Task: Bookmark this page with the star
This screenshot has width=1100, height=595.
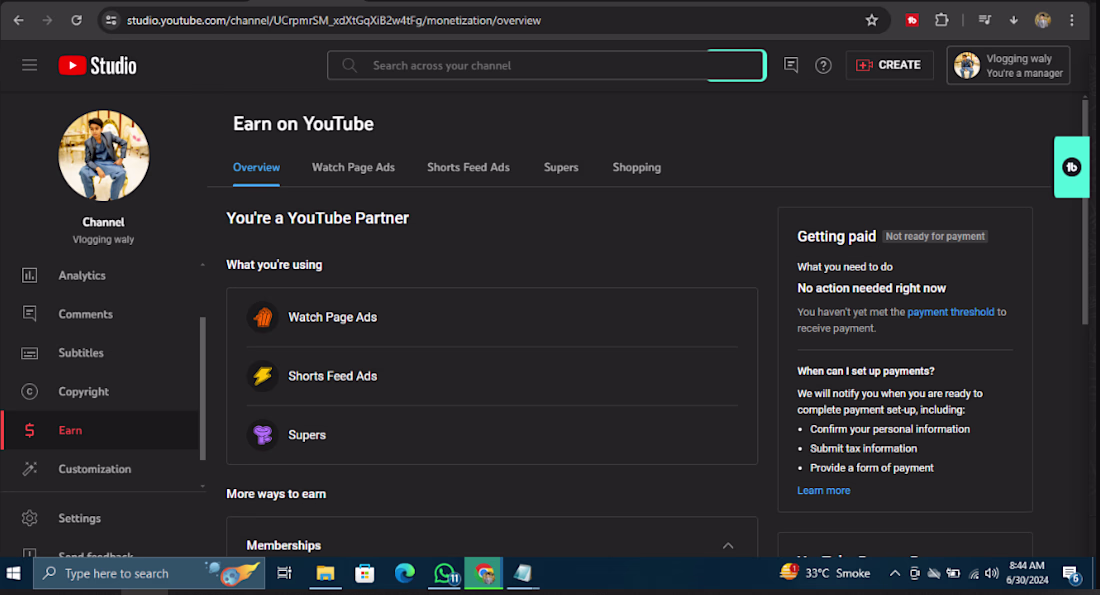Action: point(871,20)
